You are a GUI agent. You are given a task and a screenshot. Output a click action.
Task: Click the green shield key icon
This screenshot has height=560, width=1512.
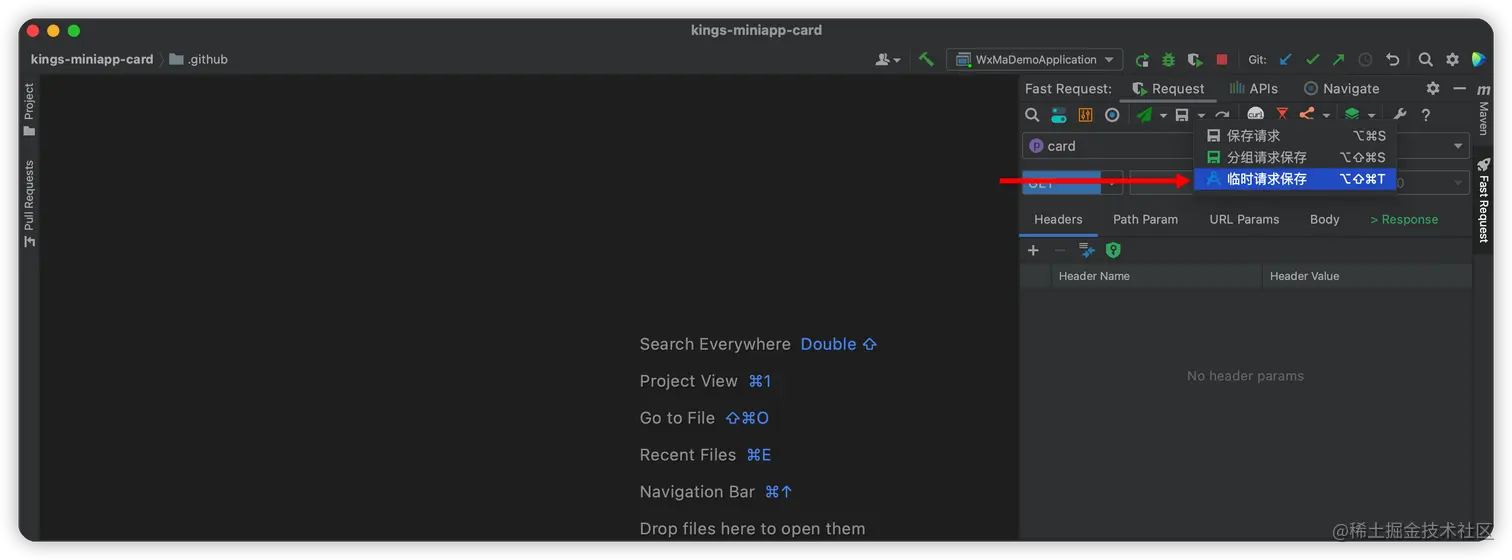point(1113,250)
